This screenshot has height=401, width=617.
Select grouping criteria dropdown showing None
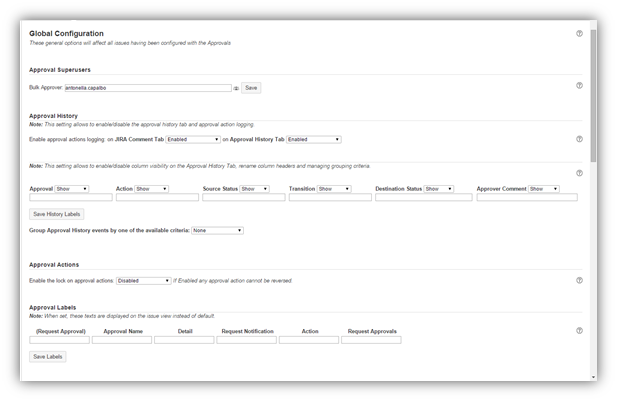[x=217, y=230]
